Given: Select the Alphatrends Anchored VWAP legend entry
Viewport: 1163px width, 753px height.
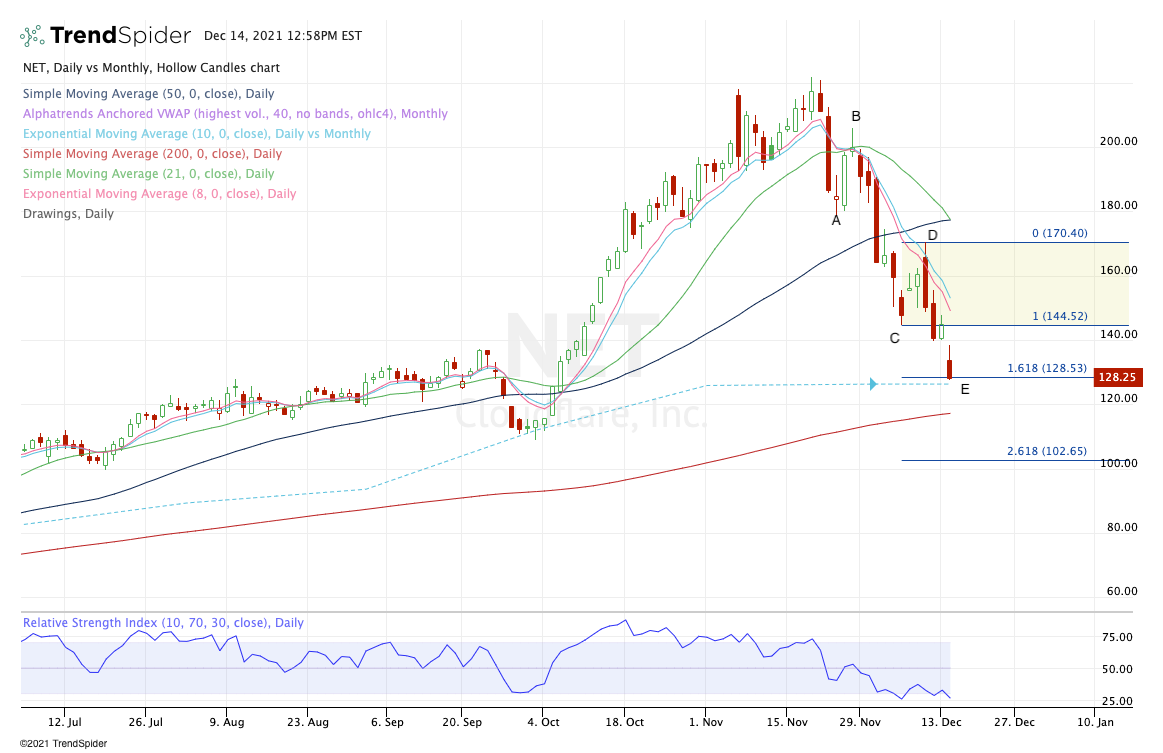Looking at the screenshot, I should [235, 114].
